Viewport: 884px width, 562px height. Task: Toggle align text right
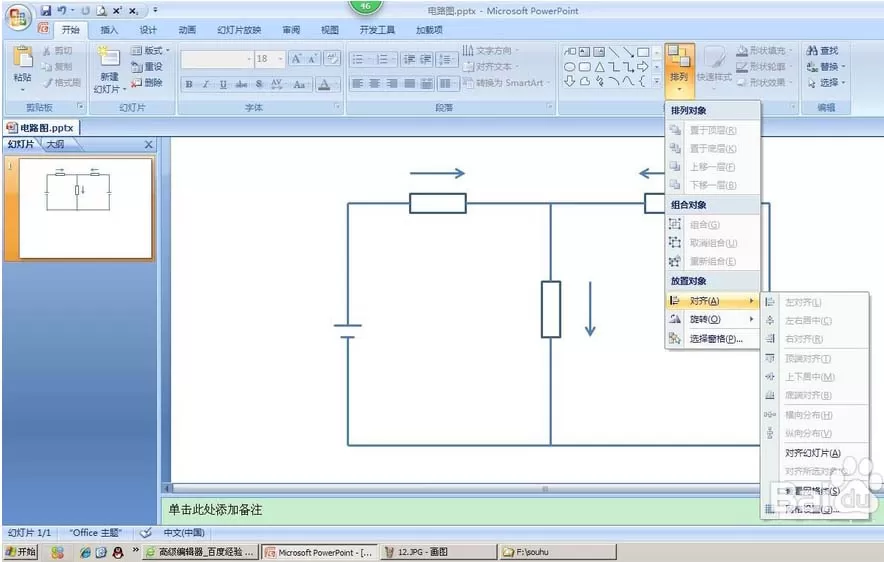[x=392, y=84]
